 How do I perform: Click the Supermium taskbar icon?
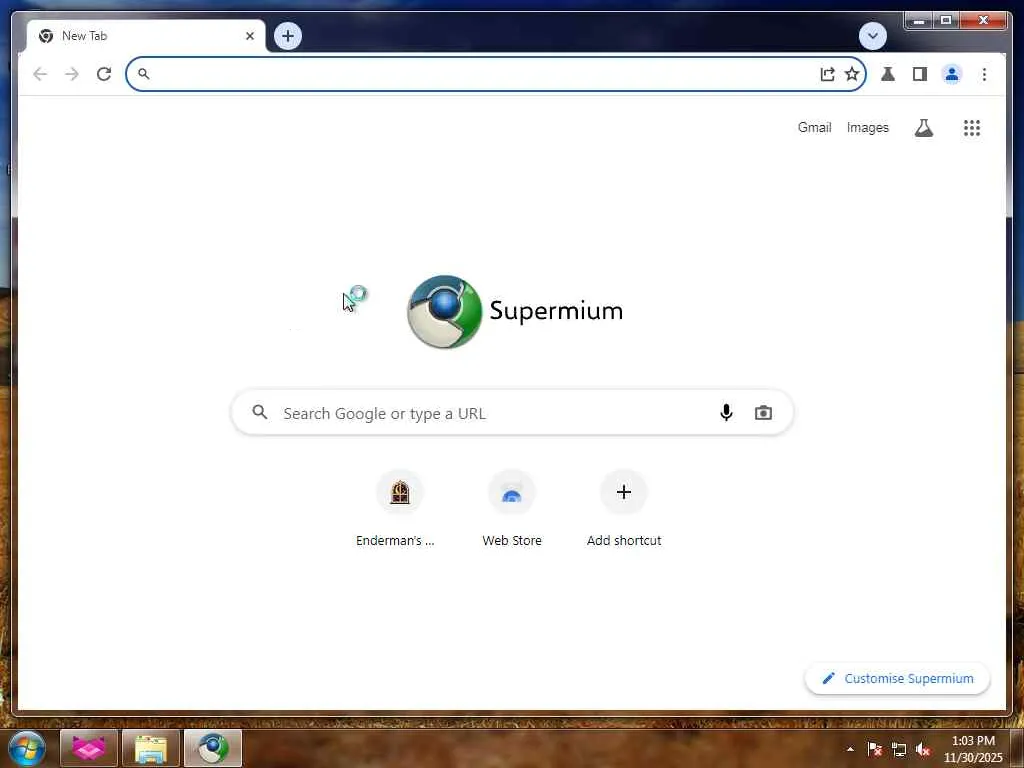213,748
